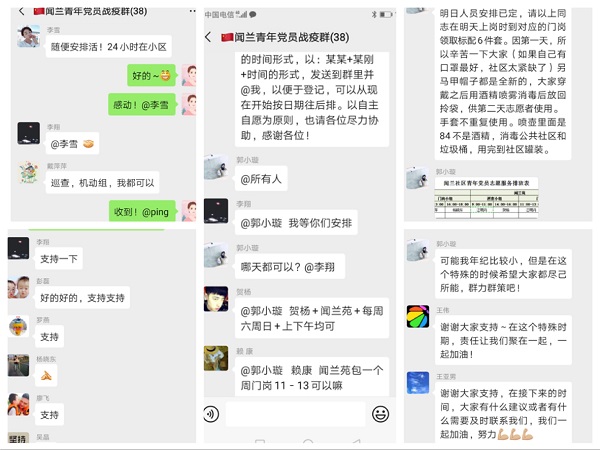Tap 贺杨's profile avatar

pyautogui.click(x=216, y=298)
